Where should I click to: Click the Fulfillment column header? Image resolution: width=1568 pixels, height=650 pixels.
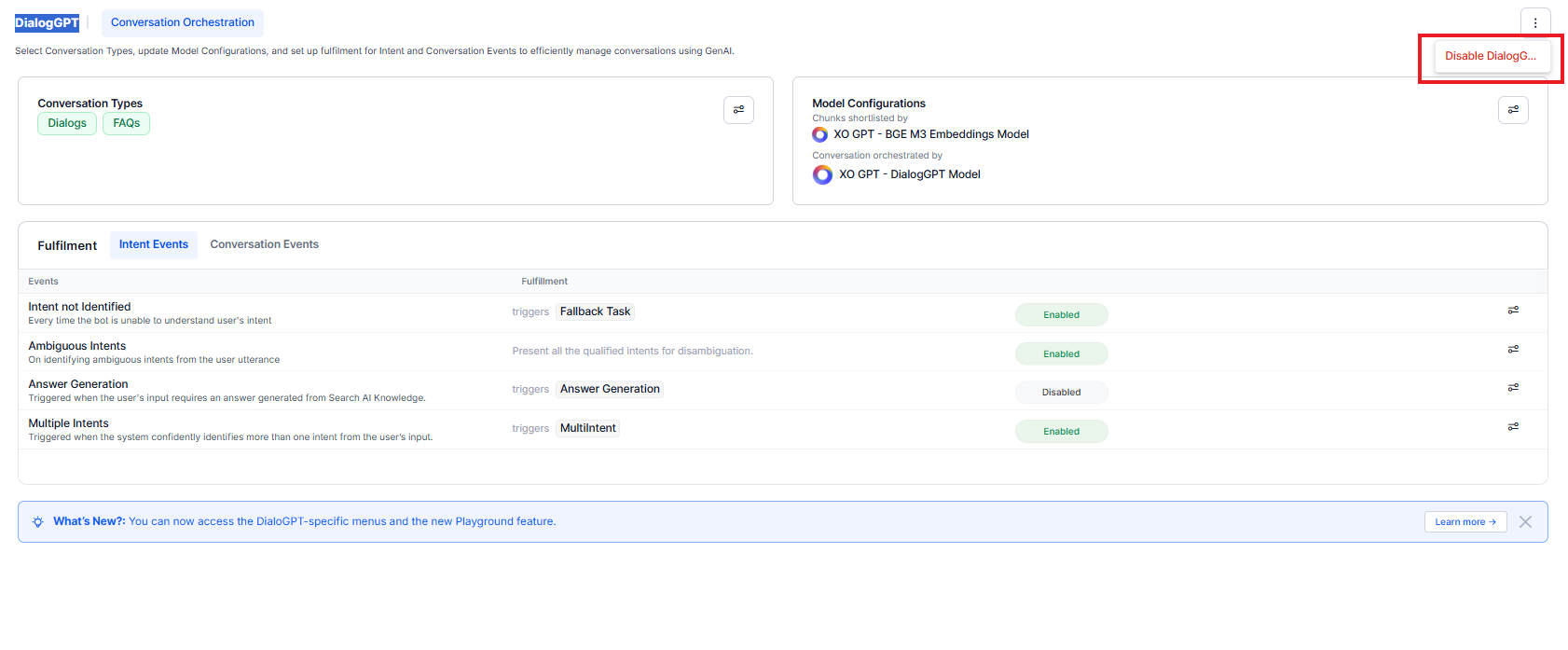click(544, 281)
